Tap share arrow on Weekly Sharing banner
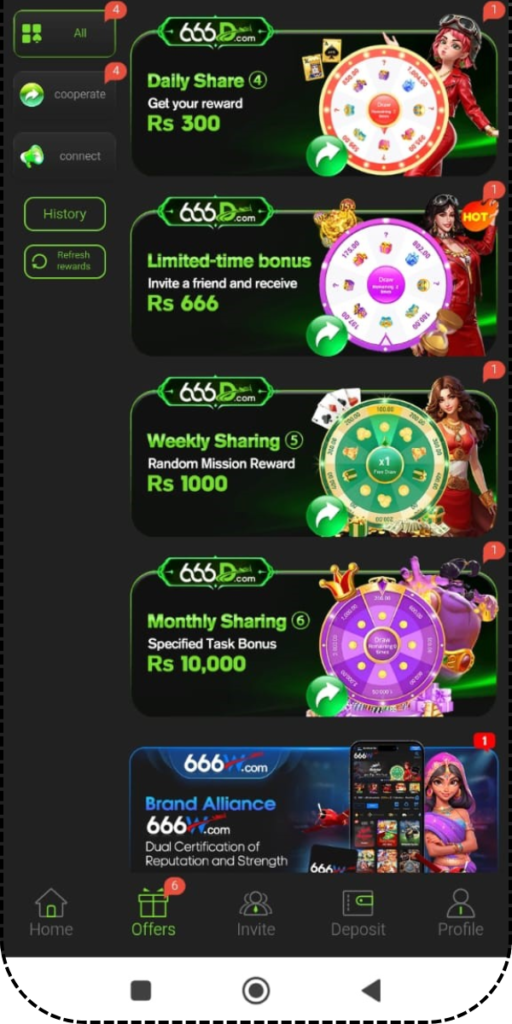Viewport: 512px width, 1024px height. (327, 516)
